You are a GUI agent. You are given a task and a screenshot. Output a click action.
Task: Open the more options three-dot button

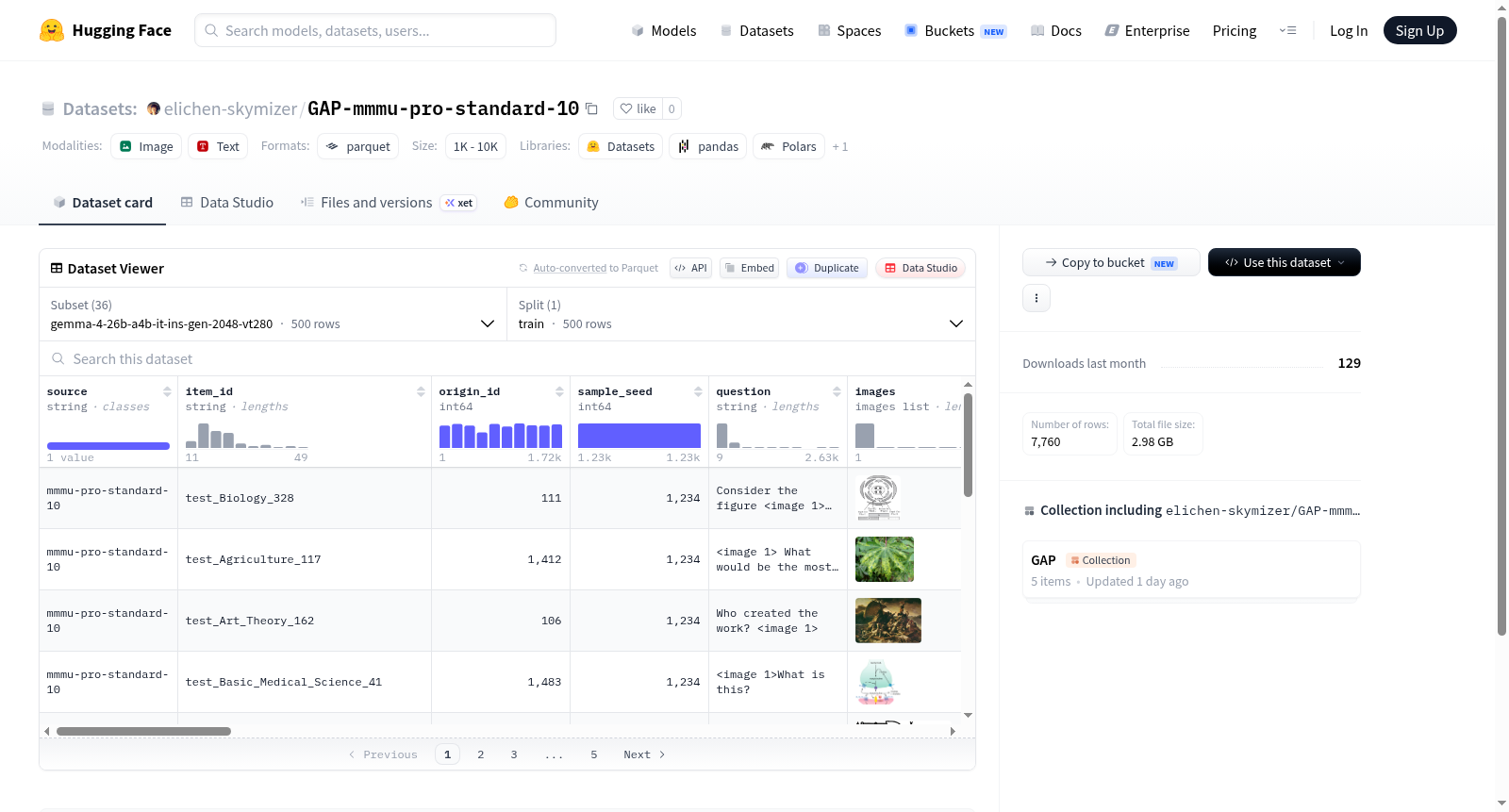click(1036, 298)
